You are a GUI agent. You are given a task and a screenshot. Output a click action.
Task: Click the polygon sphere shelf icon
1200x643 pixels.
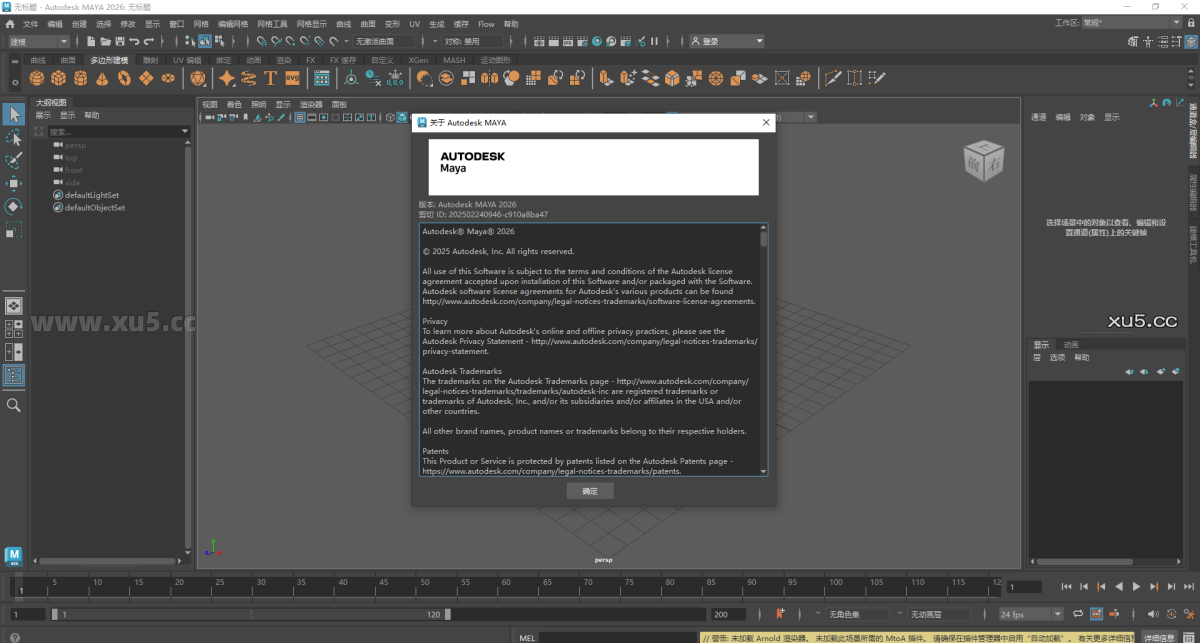(x=37, y=78)
